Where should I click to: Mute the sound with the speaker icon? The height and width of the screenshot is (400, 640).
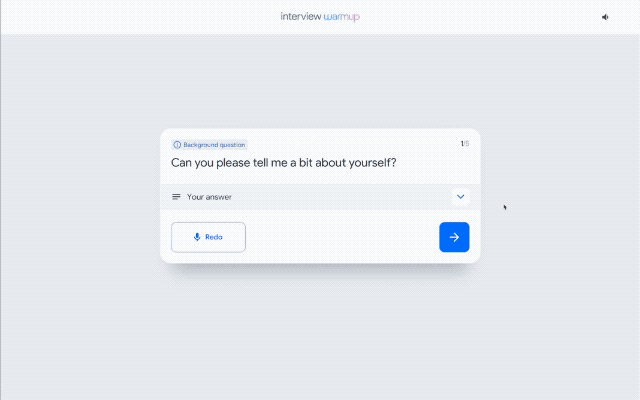[605, 17]
